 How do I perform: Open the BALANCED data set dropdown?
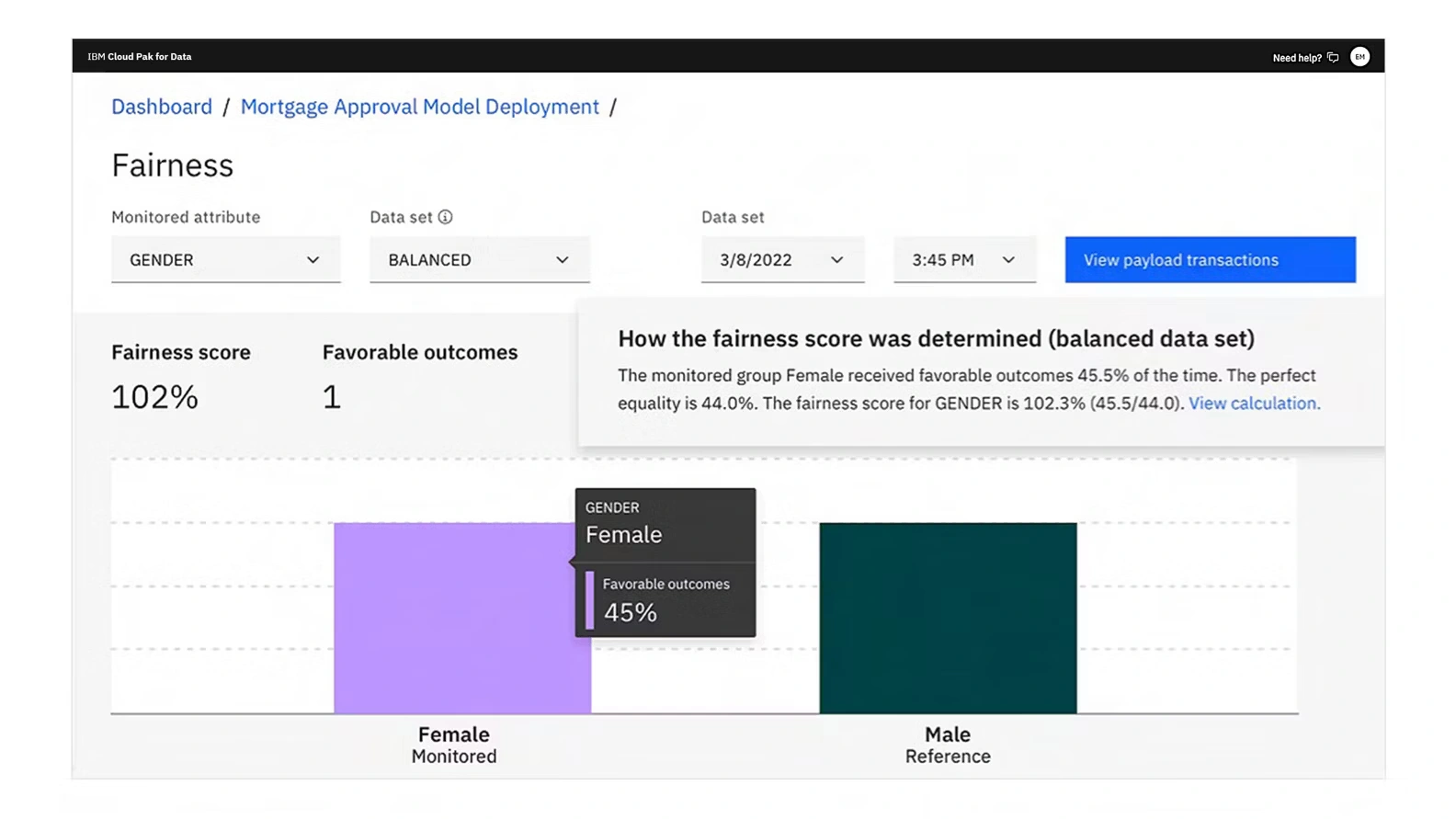(x=479, y=260)
